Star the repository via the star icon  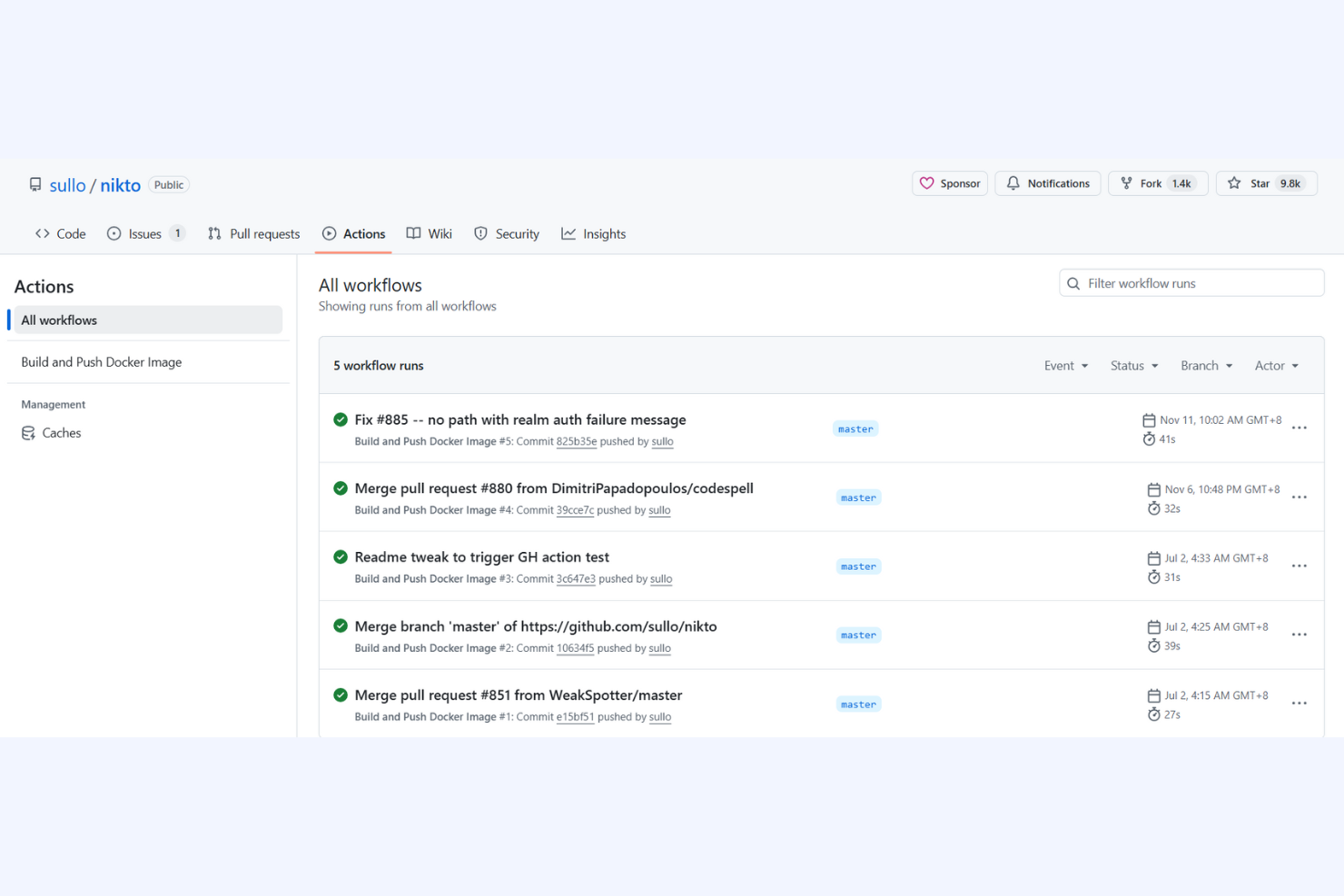tap(1235, 182)
